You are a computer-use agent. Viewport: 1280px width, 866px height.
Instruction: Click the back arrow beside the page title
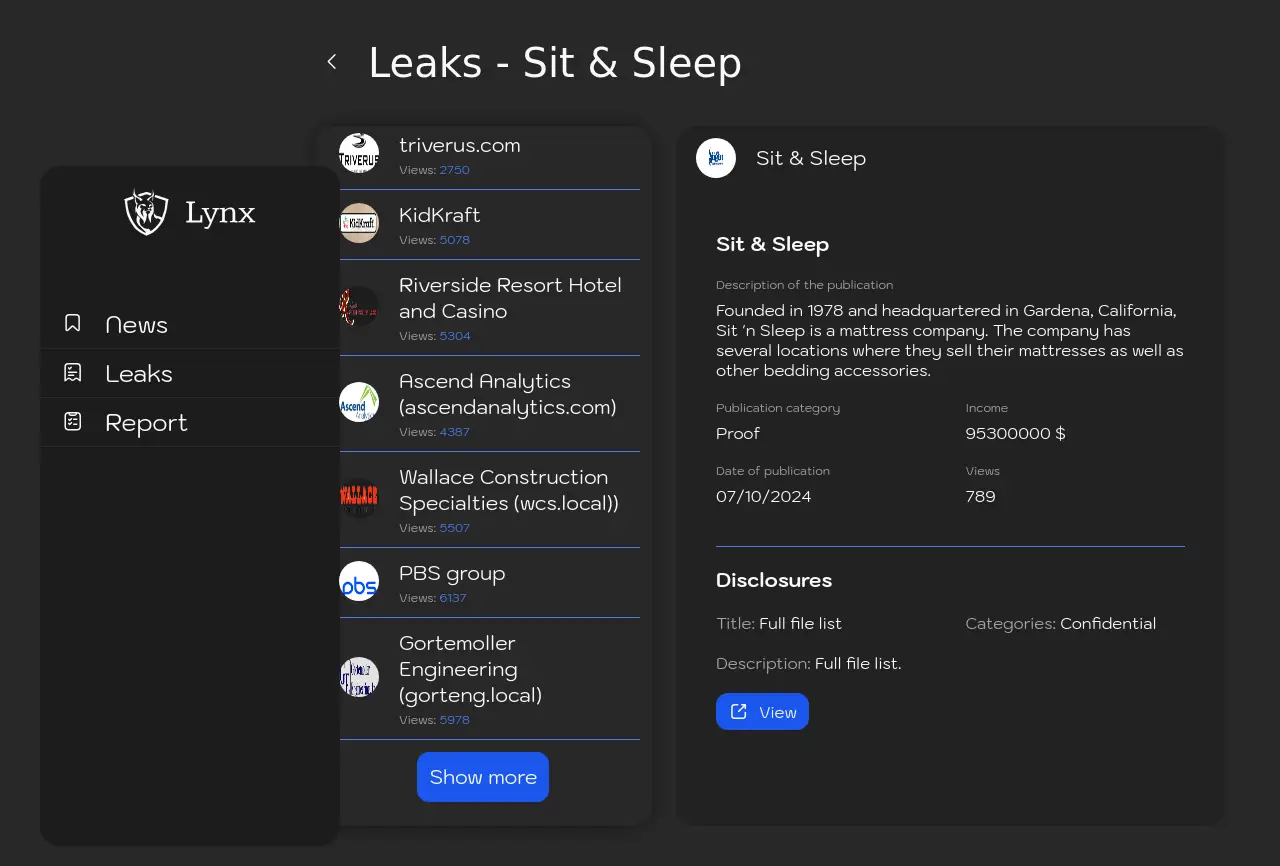pos(332,62)
